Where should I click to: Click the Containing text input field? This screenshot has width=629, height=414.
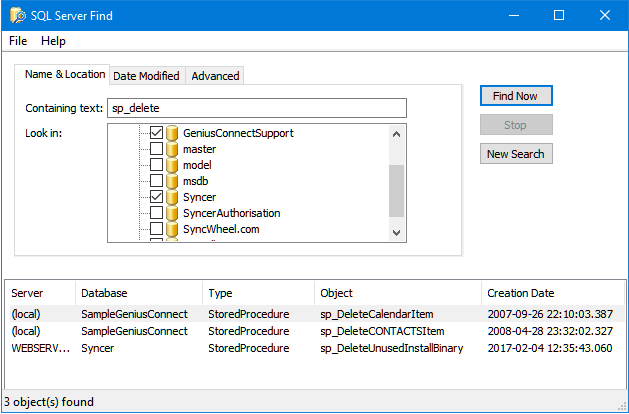pyautogui.click(x=257, y=108)
